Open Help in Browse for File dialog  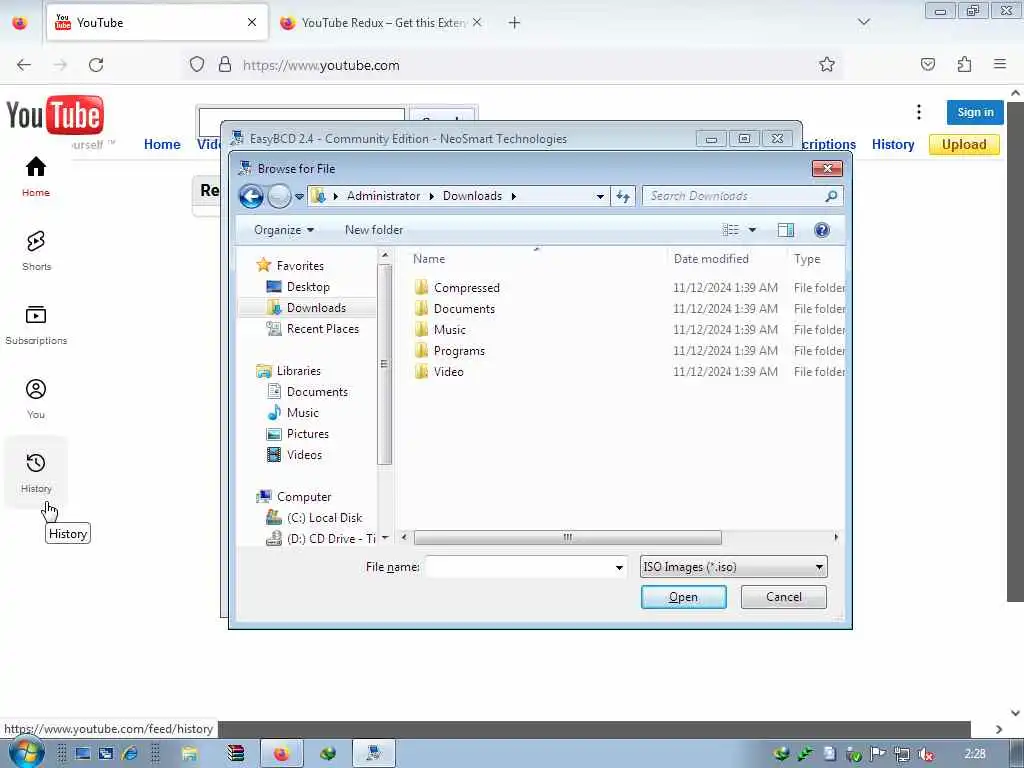point(822,230)
